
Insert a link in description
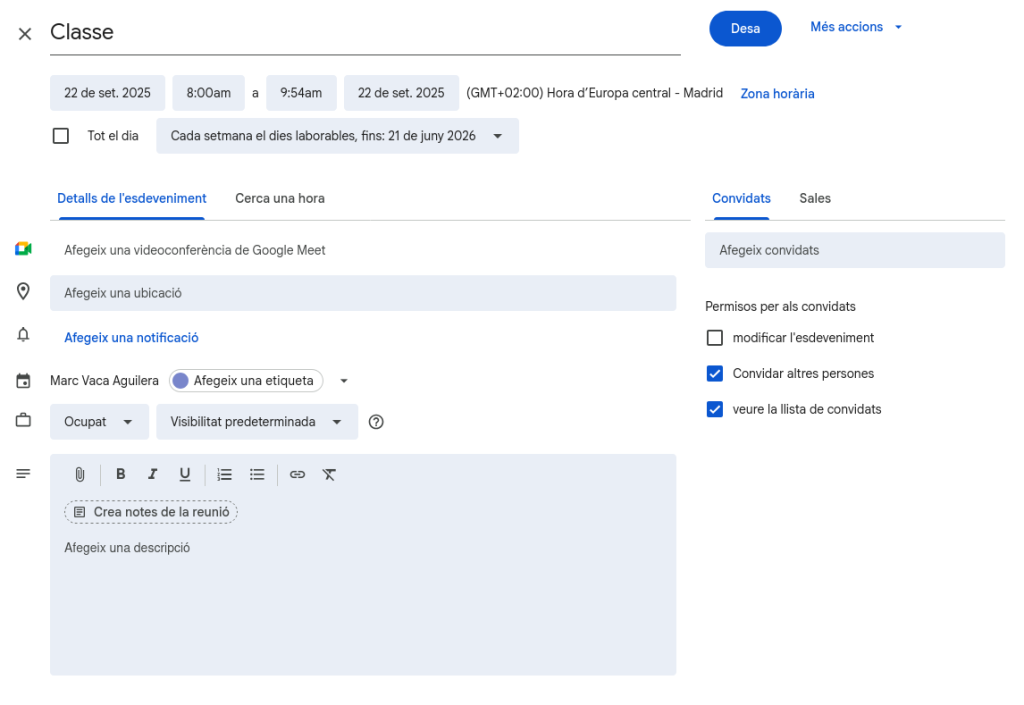[297, 475]
